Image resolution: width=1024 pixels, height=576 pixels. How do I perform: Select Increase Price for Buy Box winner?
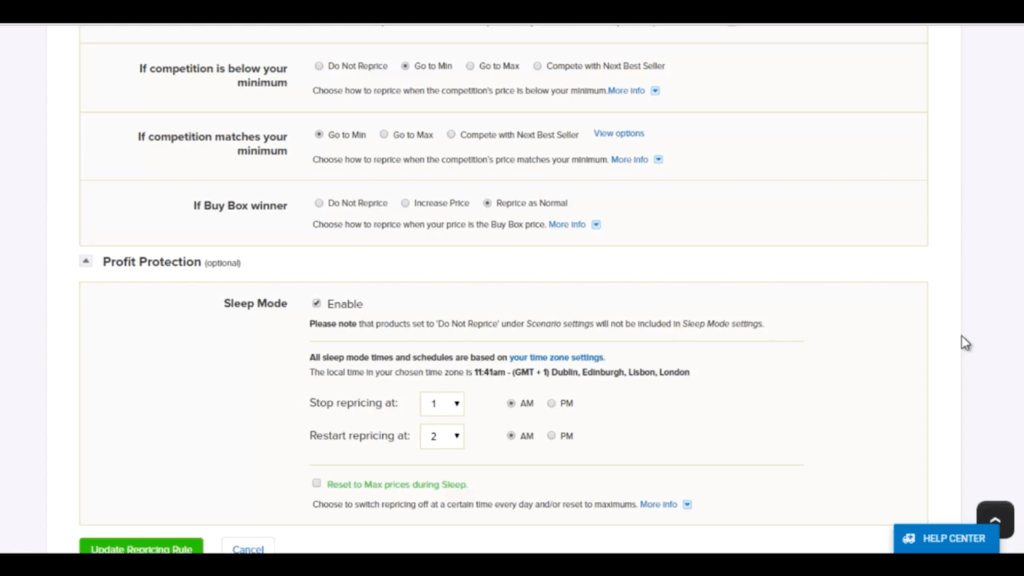coord(405,203)
